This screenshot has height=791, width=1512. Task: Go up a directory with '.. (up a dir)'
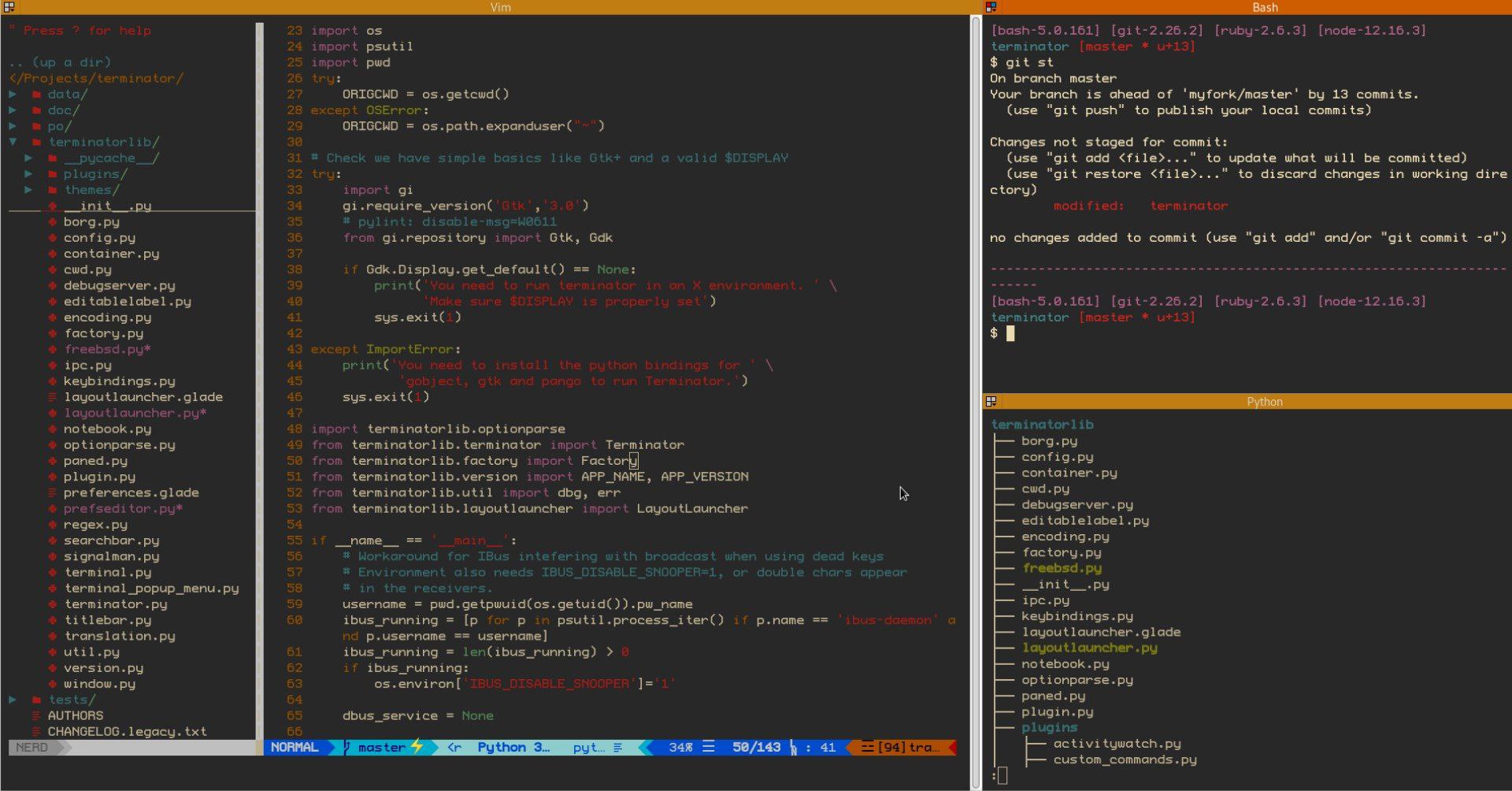(60, 62)
